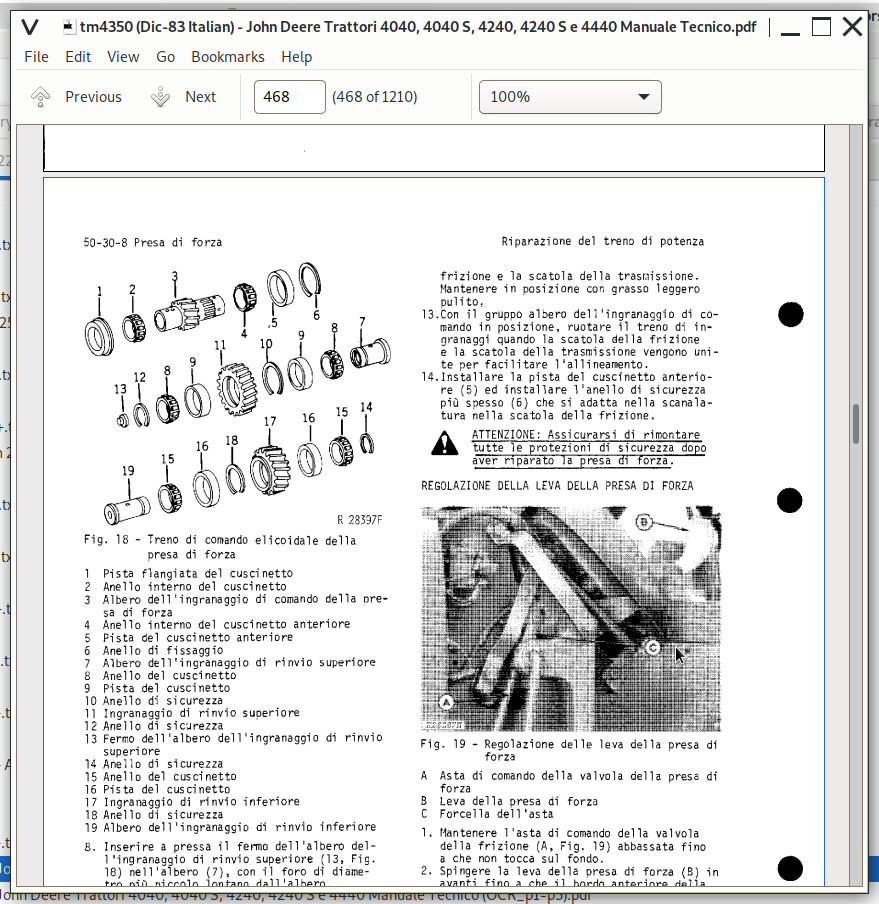Viewport: 879px width, 904px height.
Task: Click the PDF file icon in title bar
Action: click(69, 27)
